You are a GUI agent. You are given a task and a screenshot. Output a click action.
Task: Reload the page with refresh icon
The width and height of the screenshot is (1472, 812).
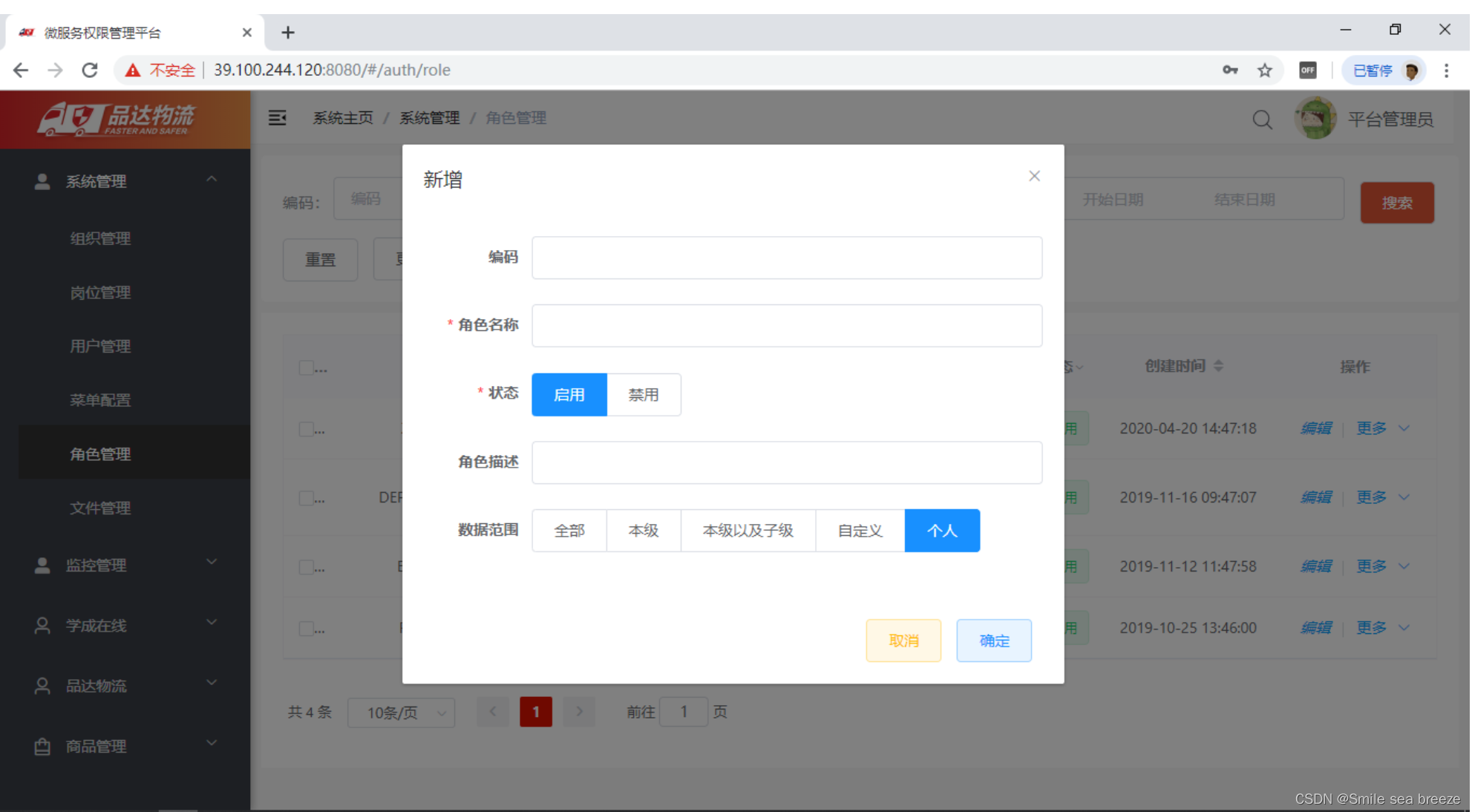(90, 70)
